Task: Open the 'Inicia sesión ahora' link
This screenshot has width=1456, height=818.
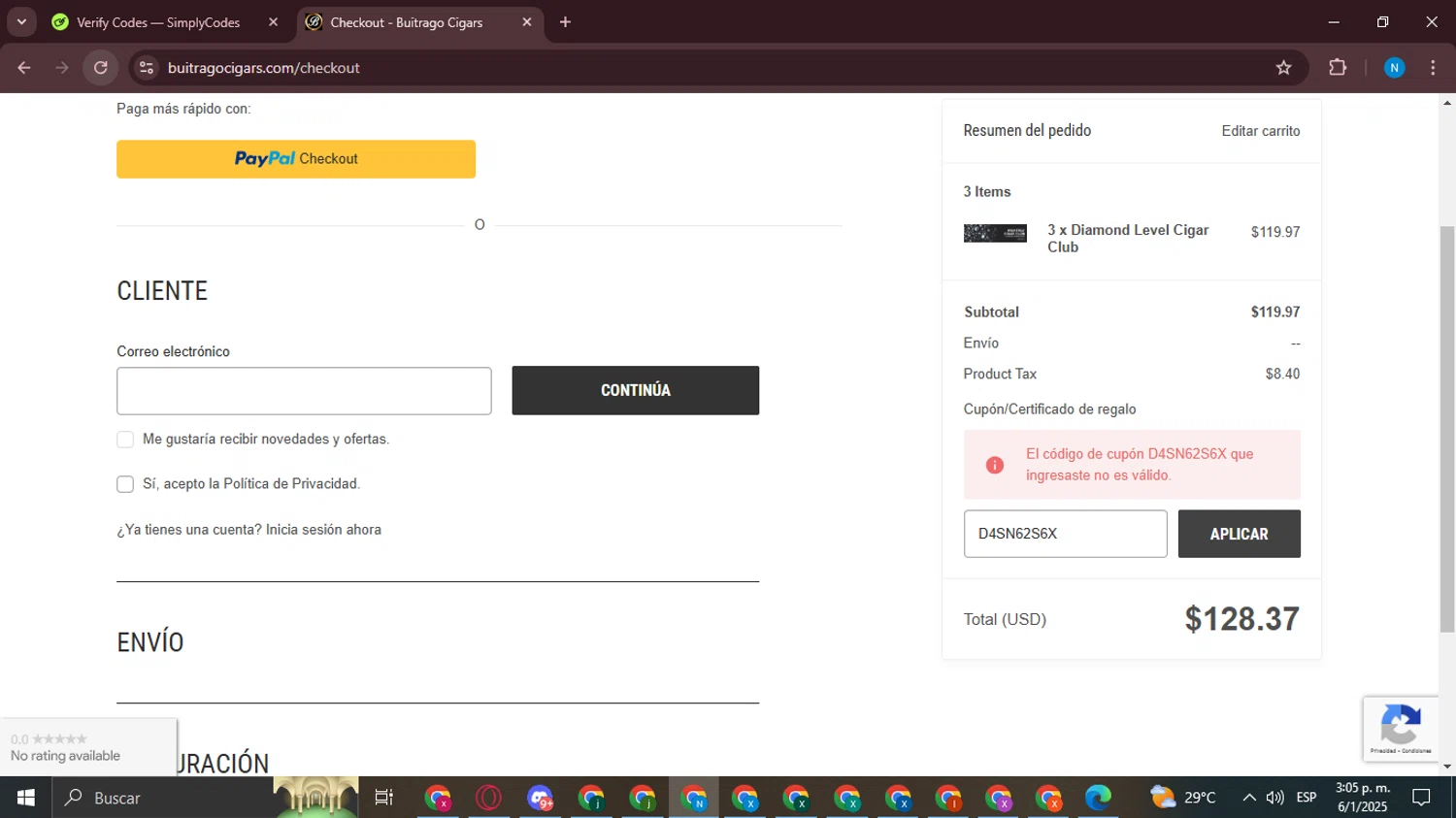Action: click(323, 530)
